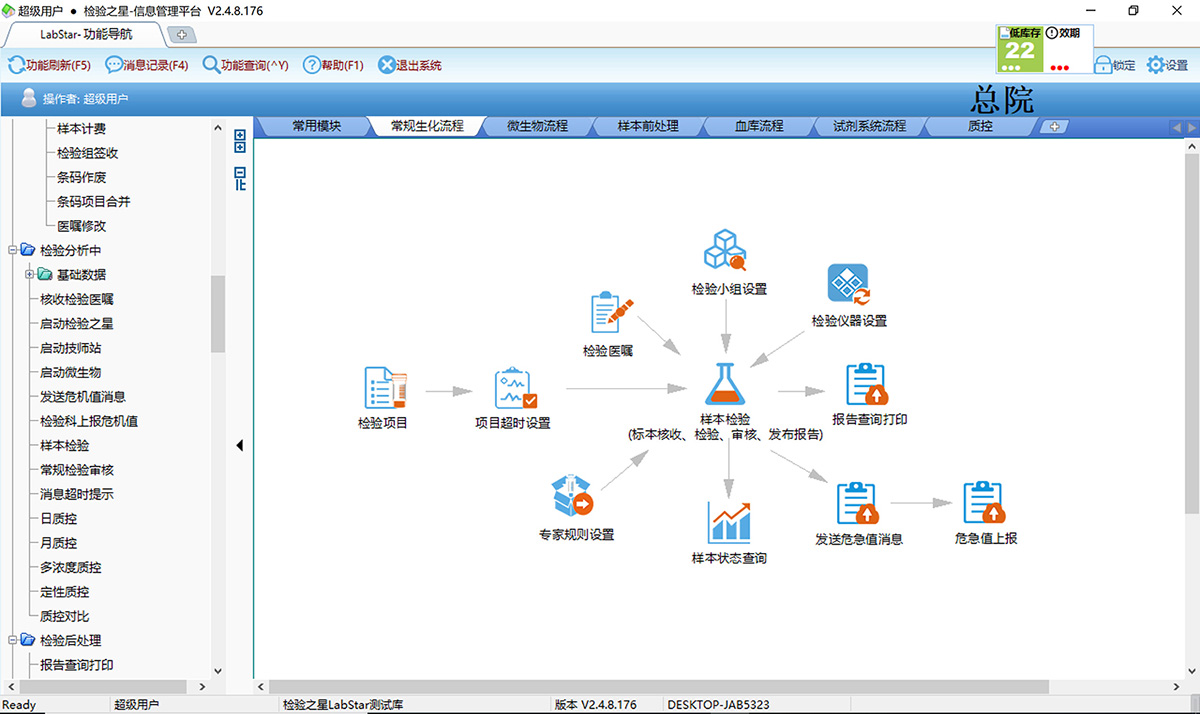The width and height of the screenshot is (1200, 714).
Task: Switch to the 样本前处理 tab
Action: pos(648,126)
